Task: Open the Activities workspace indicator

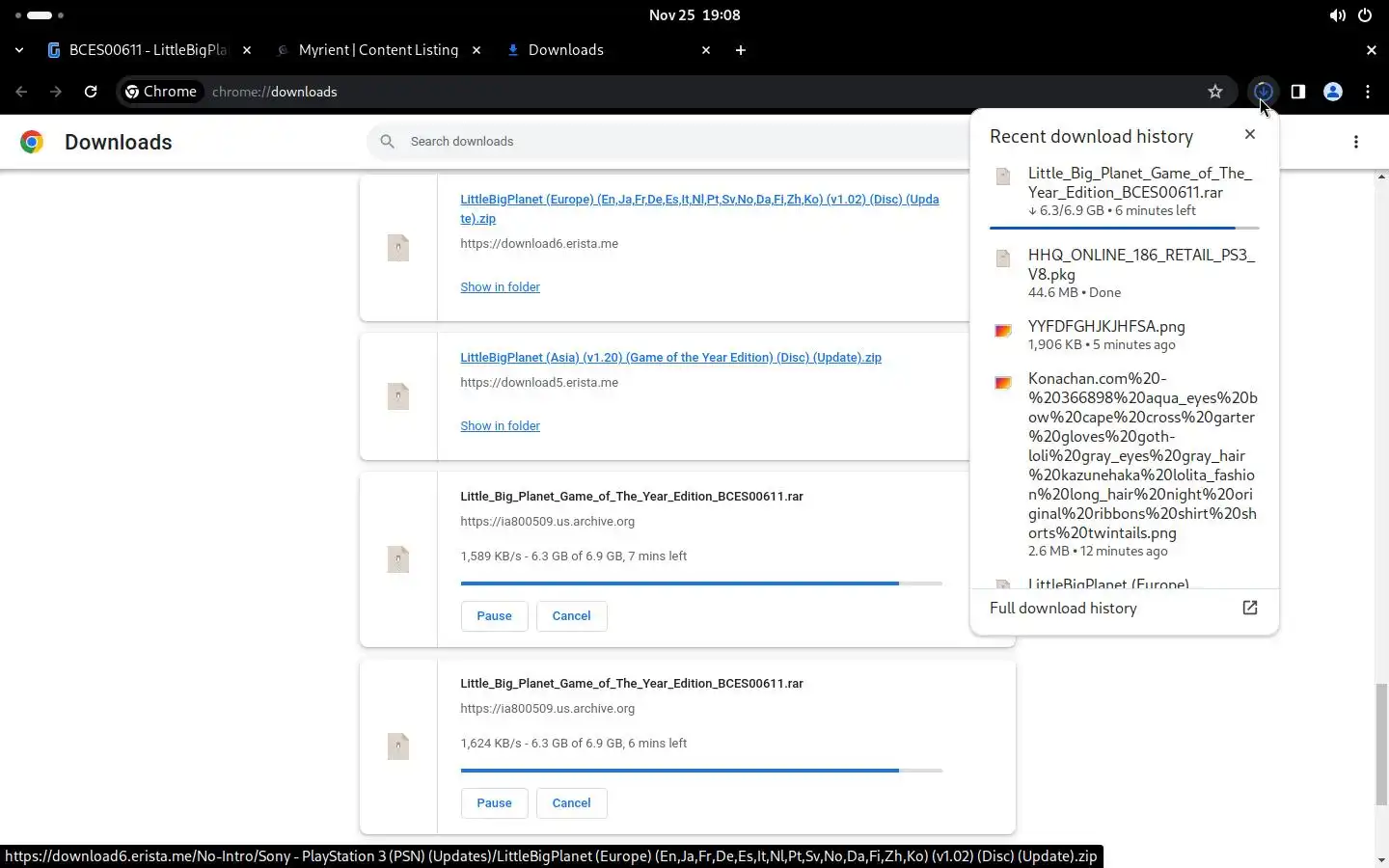Action: [x=40, y=15]
